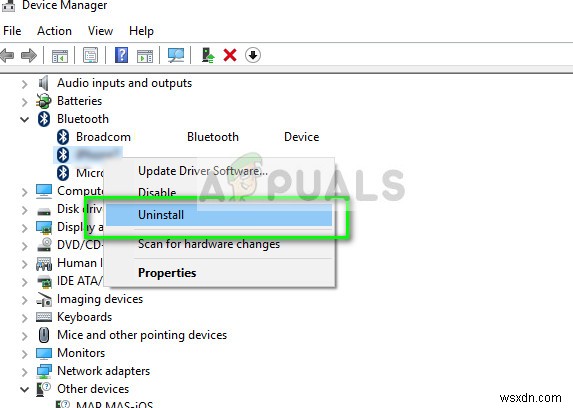
Task: Expand the Batteries node
Action: coord(24,102)
